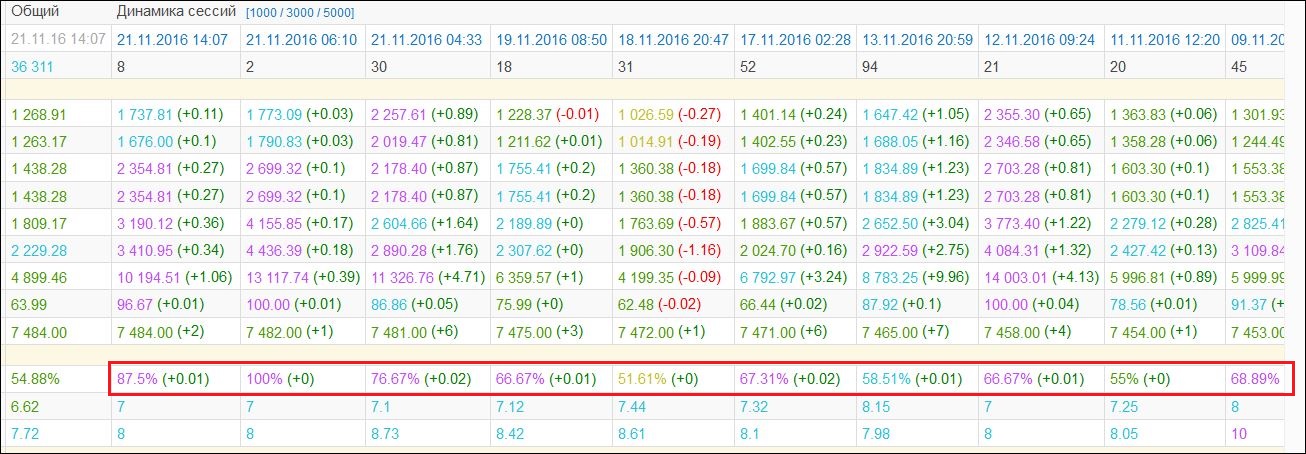Open the 18.11.2016 20:47 session link
The height and width of the screenshot is (454, 1306).
(674, 40)
